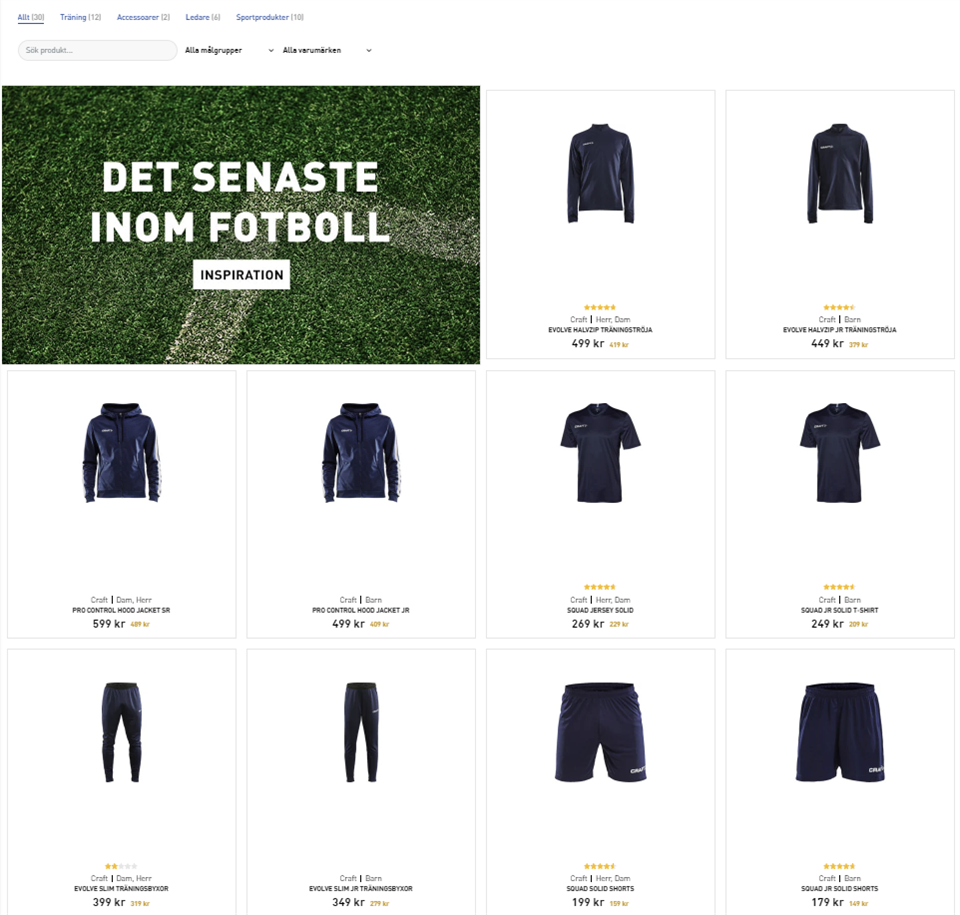
Task: Click the Sök produkt search field
Action: point(97,50)
